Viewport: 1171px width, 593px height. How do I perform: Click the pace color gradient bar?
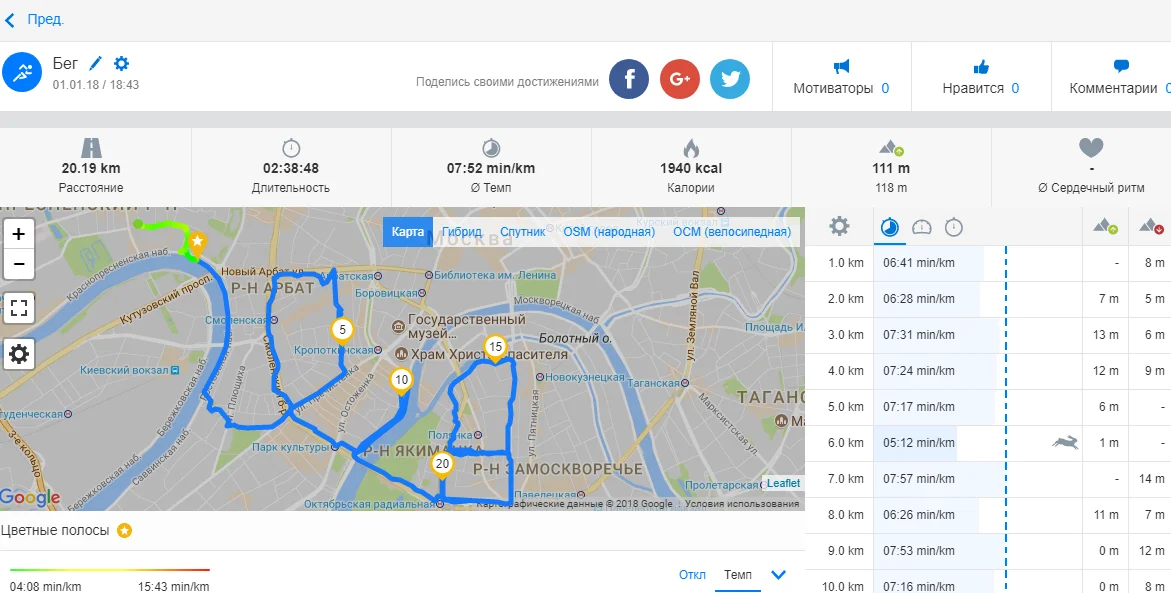point(110,570)
